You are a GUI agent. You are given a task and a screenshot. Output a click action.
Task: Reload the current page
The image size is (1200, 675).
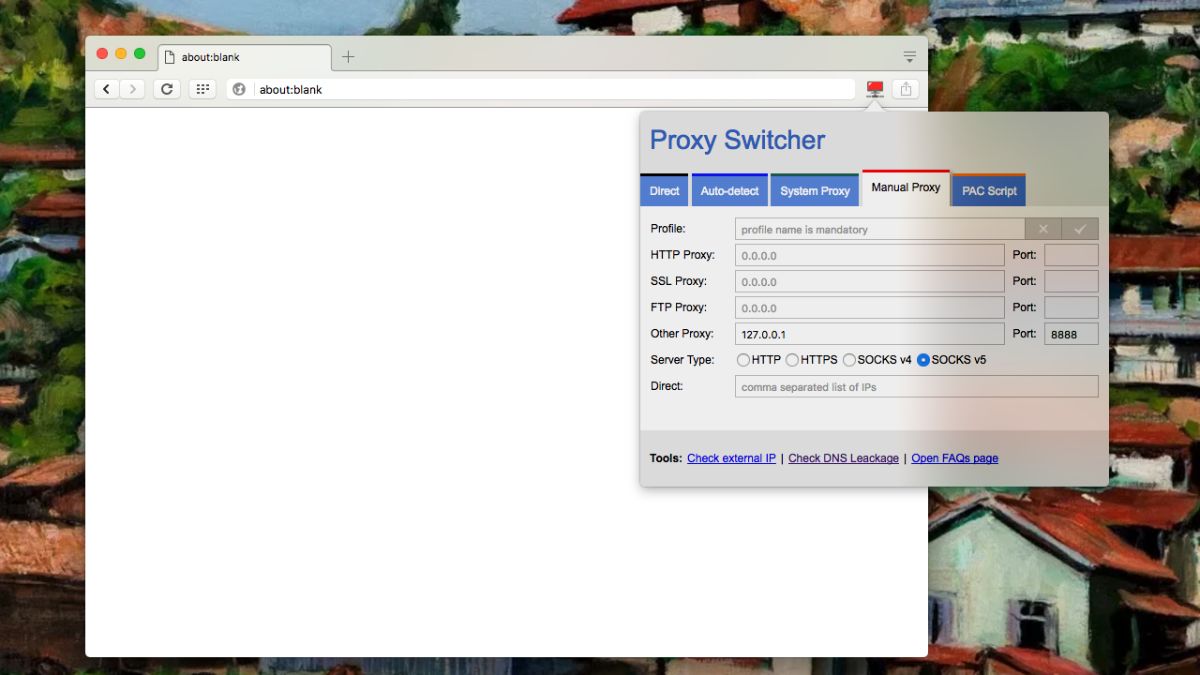click(166, 89)
